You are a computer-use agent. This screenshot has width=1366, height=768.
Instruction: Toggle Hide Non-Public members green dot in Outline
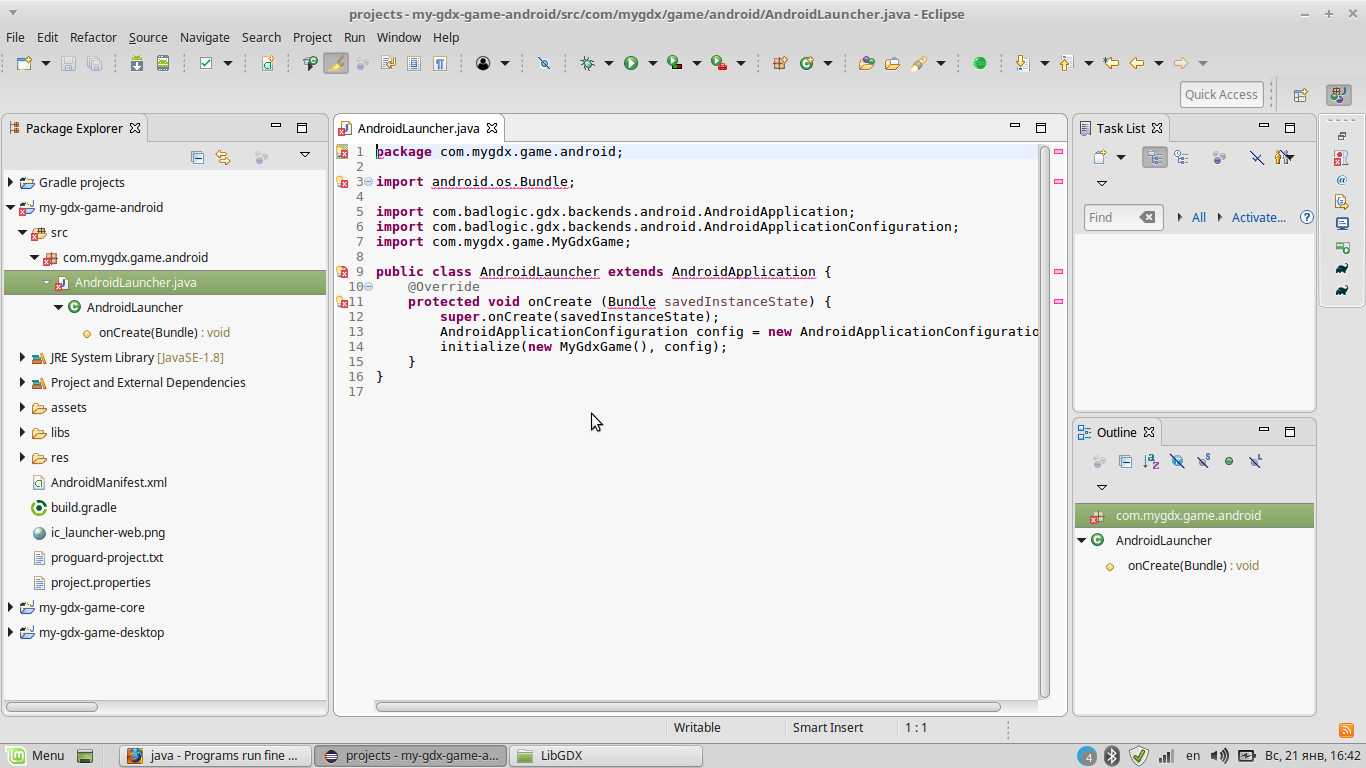pos(1229,461)
